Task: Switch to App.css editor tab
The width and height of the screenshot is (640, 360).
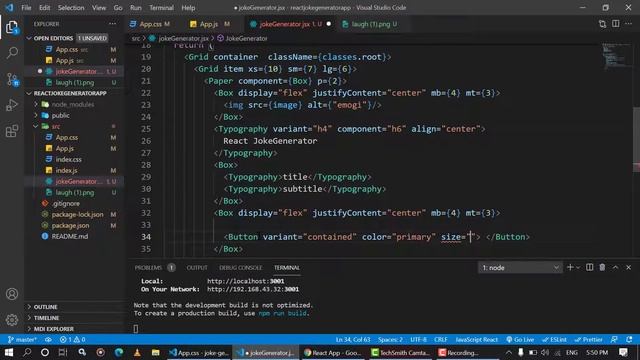Action: click(150, 24)
